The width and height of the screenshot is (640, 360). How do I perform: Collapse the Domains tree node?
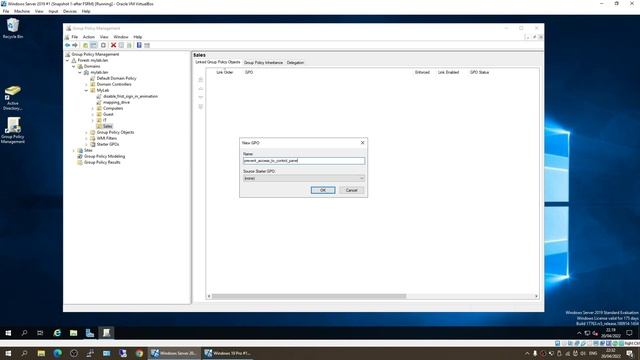coord(74,67)
